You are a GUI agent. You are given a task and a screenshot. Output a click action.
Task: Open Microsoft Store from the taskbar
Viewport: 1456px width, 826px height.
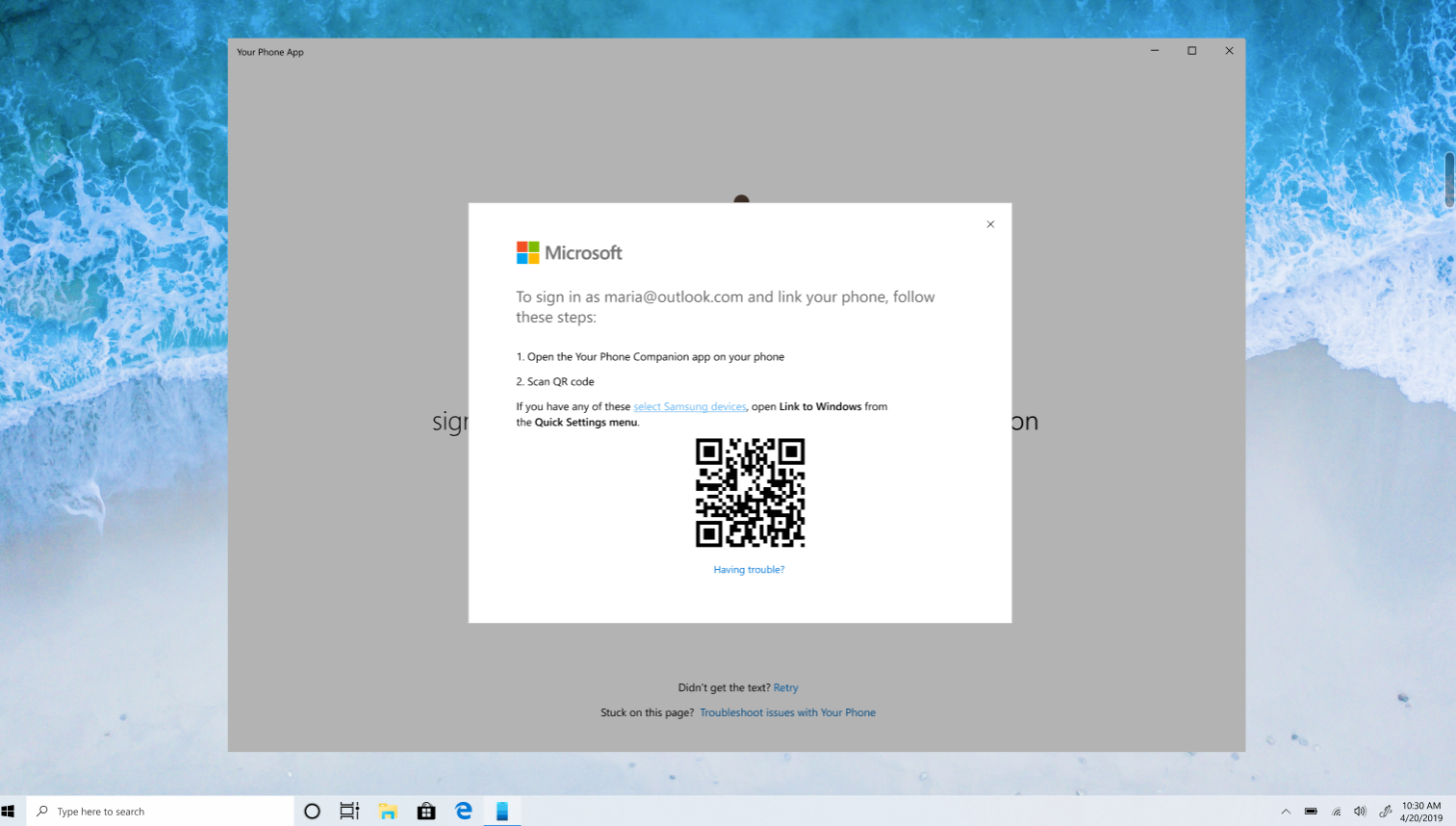point(426,812)
